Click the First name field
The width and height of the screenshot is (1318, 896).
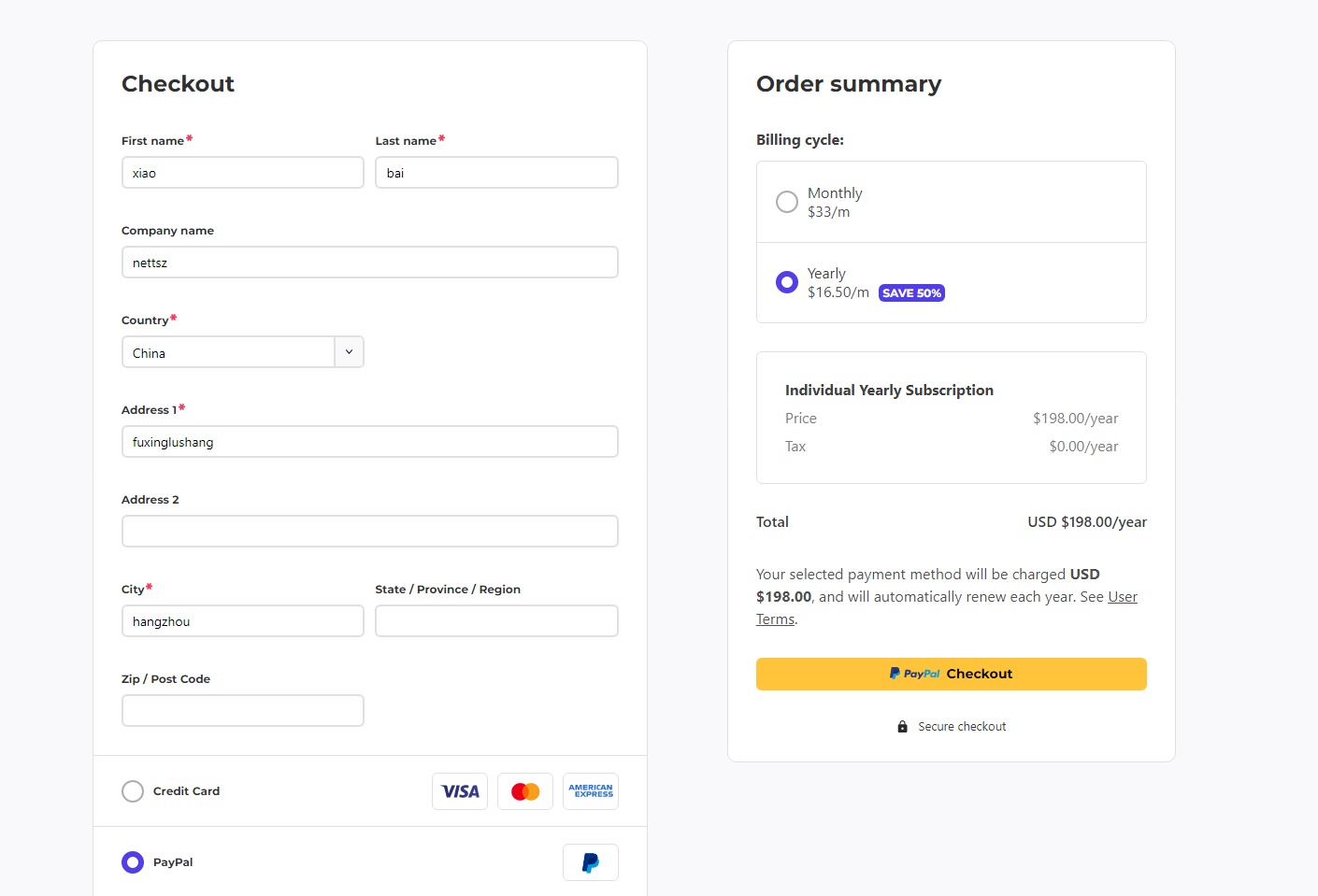(x=243, y=173)
